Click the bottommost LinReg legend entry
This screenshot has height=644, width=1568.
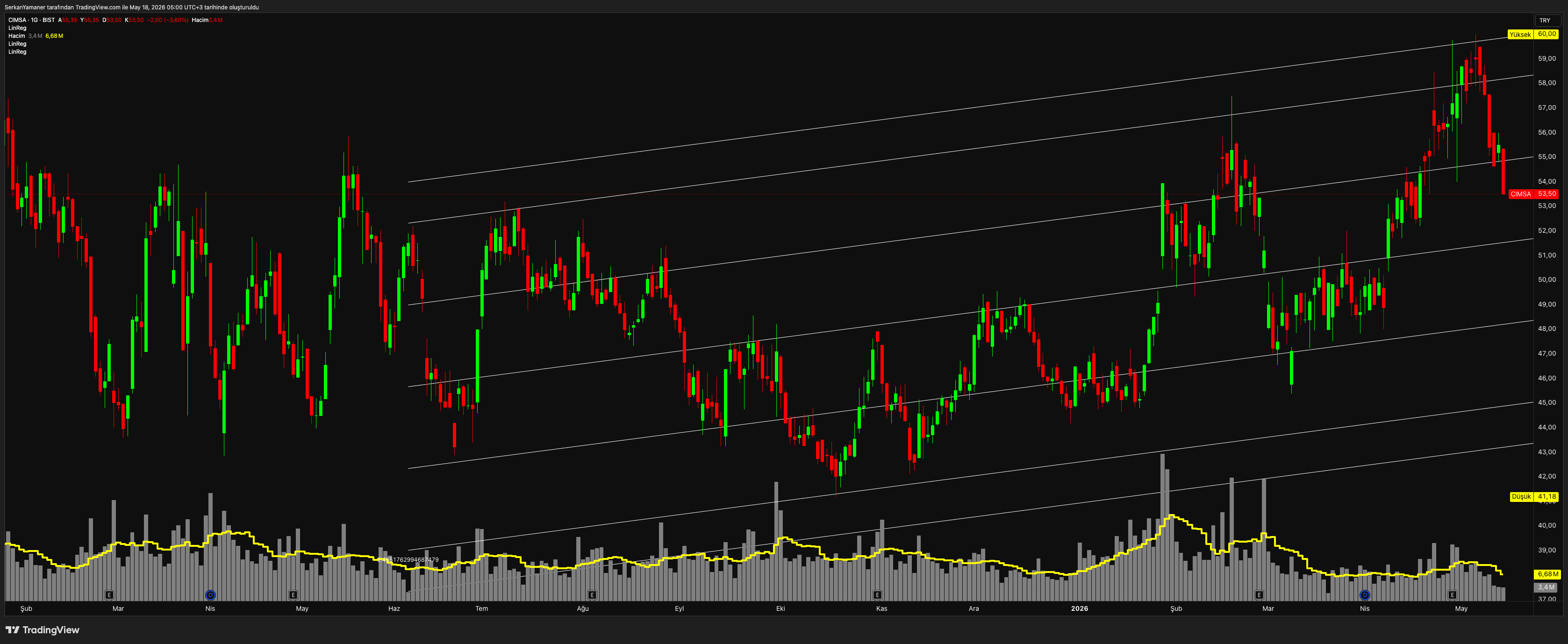pyautogui.click(x=17, y=52)
